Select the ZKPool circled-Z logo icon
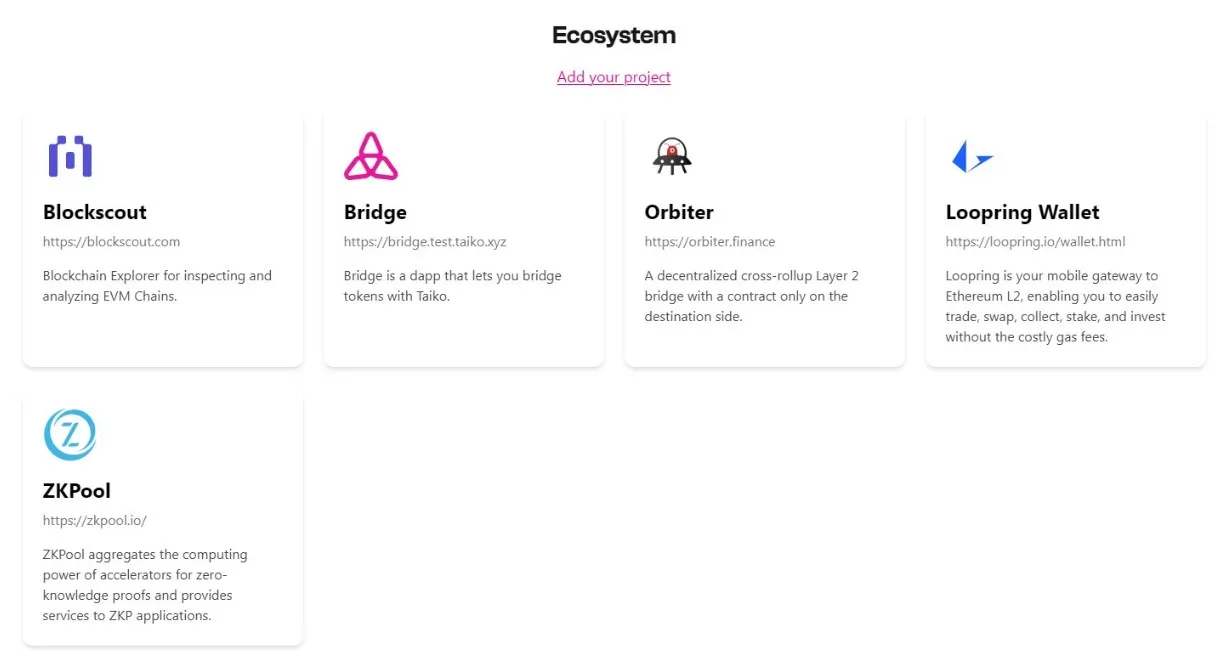Screen dimensions: 1225x652 (70, 433)
